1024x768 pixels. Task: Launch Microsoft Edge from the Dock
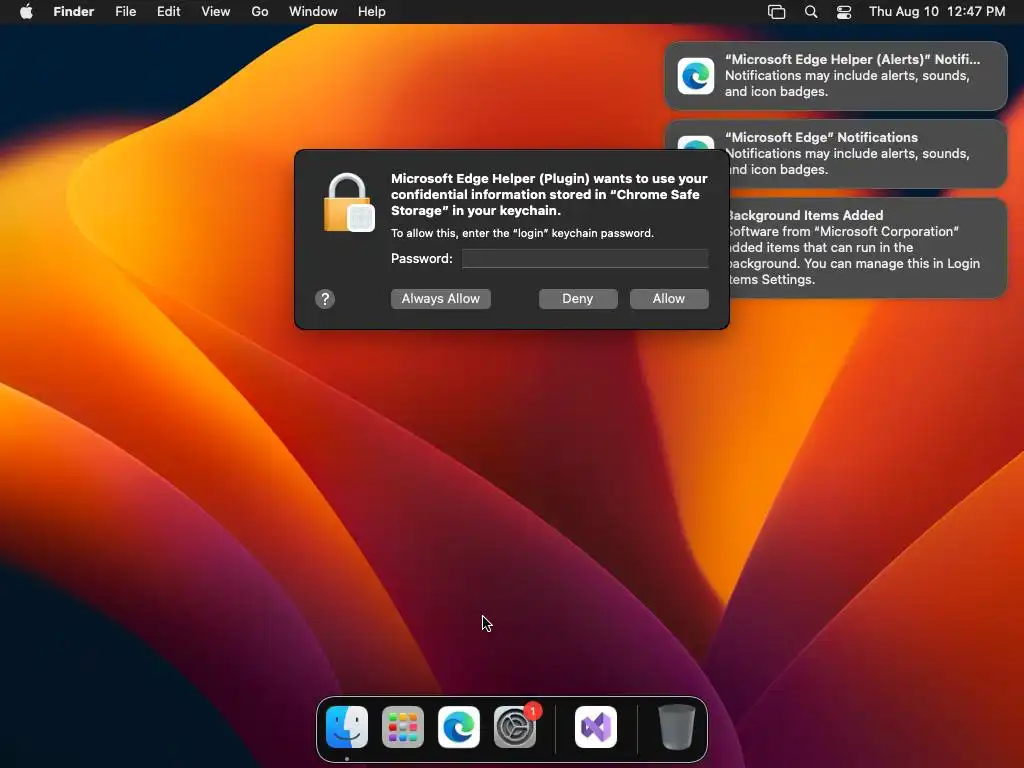[x=459, y=727]
